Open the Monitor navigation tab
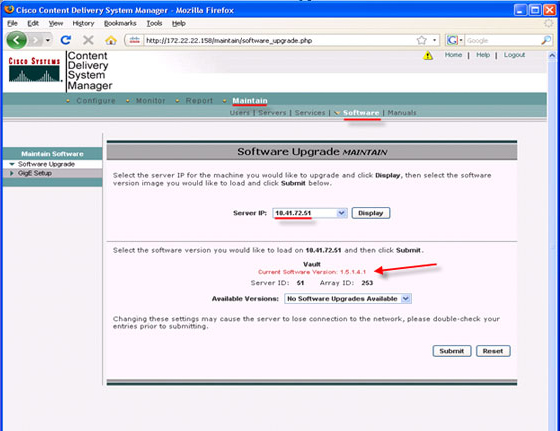The width and height of the screenshot is (560, 431). click(150, 101)
